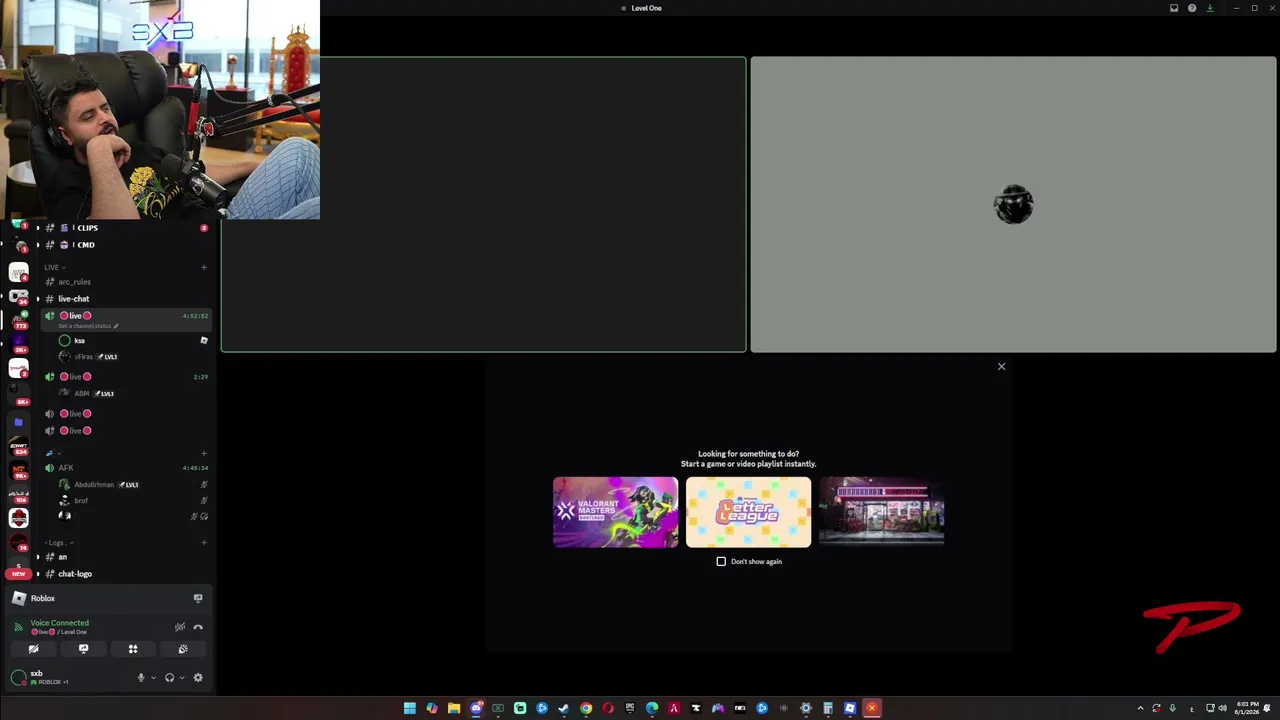Open the server with the 106 badge
Screen dimensions: 1280x720
pos(18,493)
